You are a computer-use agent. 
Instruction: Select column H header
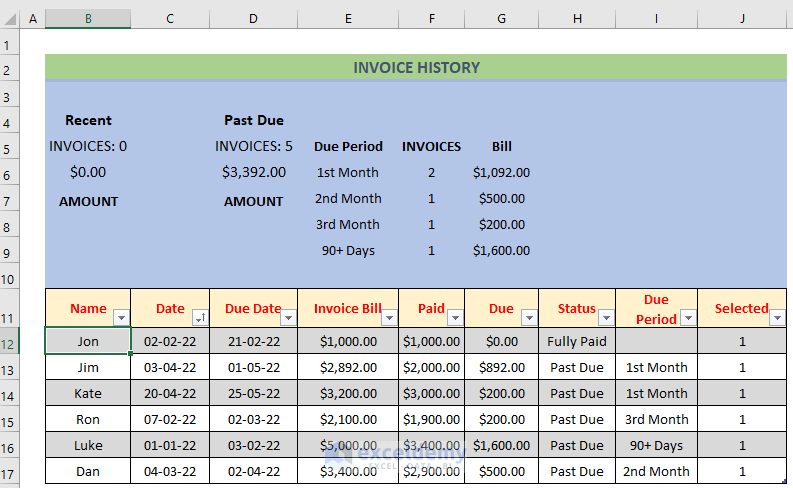coord(577,19)
